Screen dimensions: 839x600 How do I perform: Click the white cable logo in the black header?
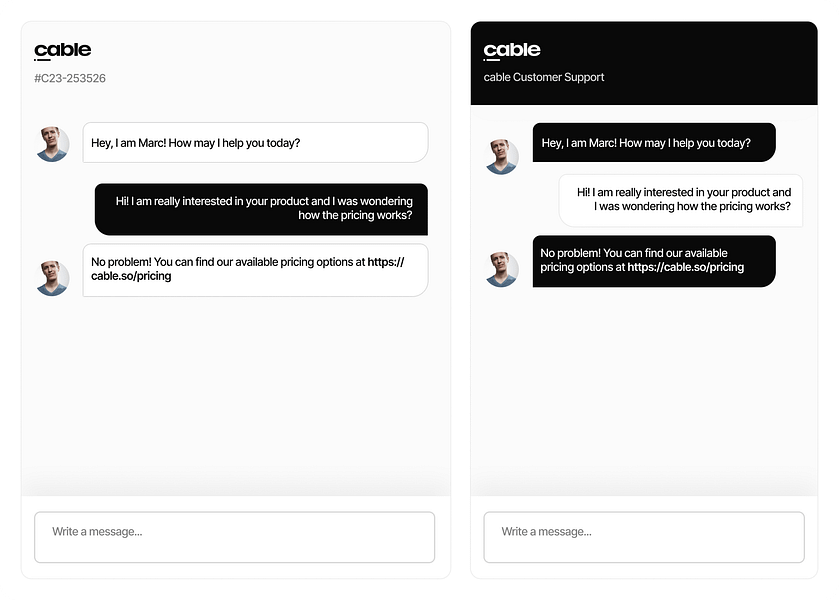512,51
